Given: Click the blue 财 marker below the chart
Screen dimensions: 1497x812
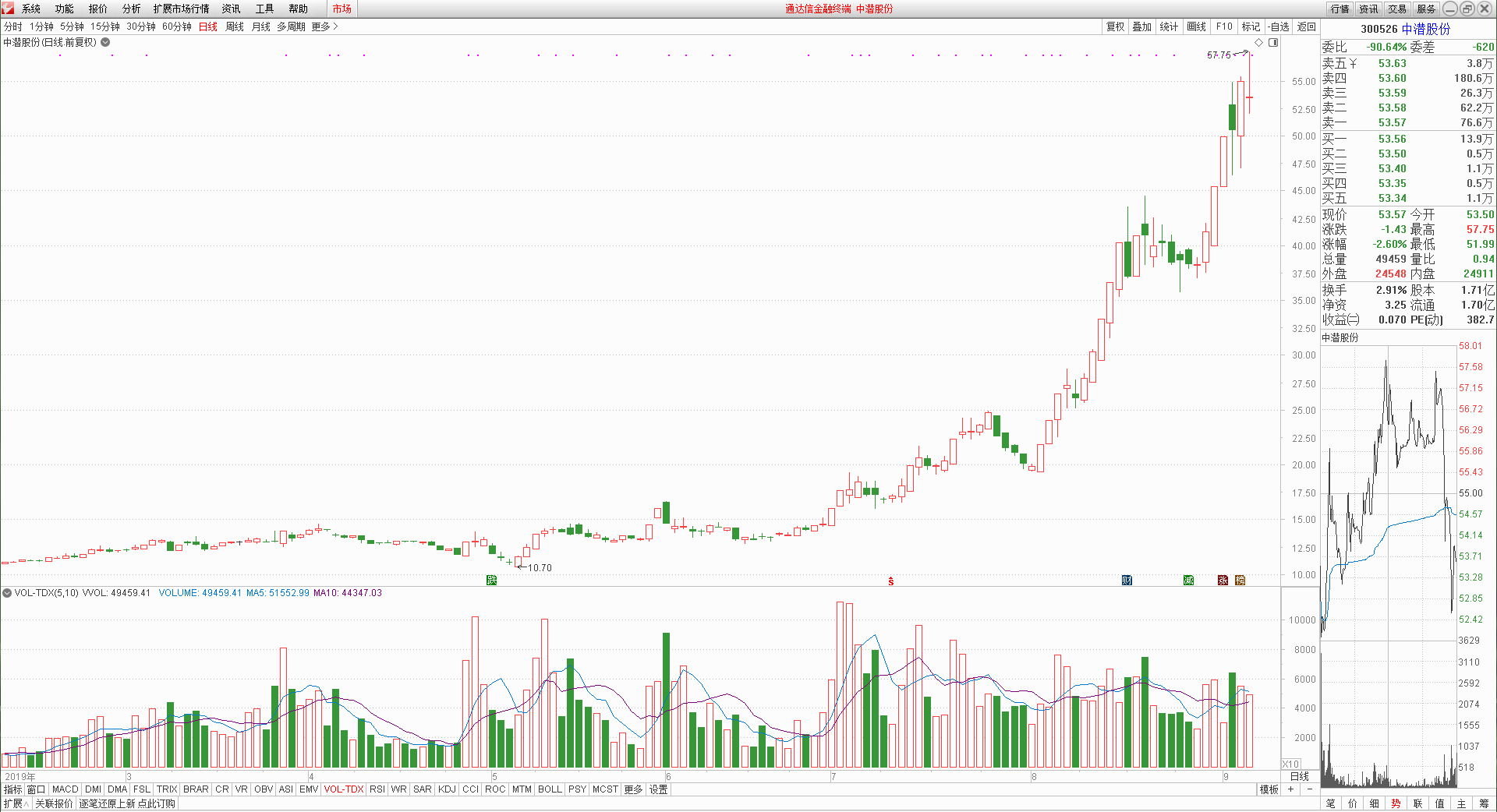Looking at the screenshot, I should tap(1127, 580).
